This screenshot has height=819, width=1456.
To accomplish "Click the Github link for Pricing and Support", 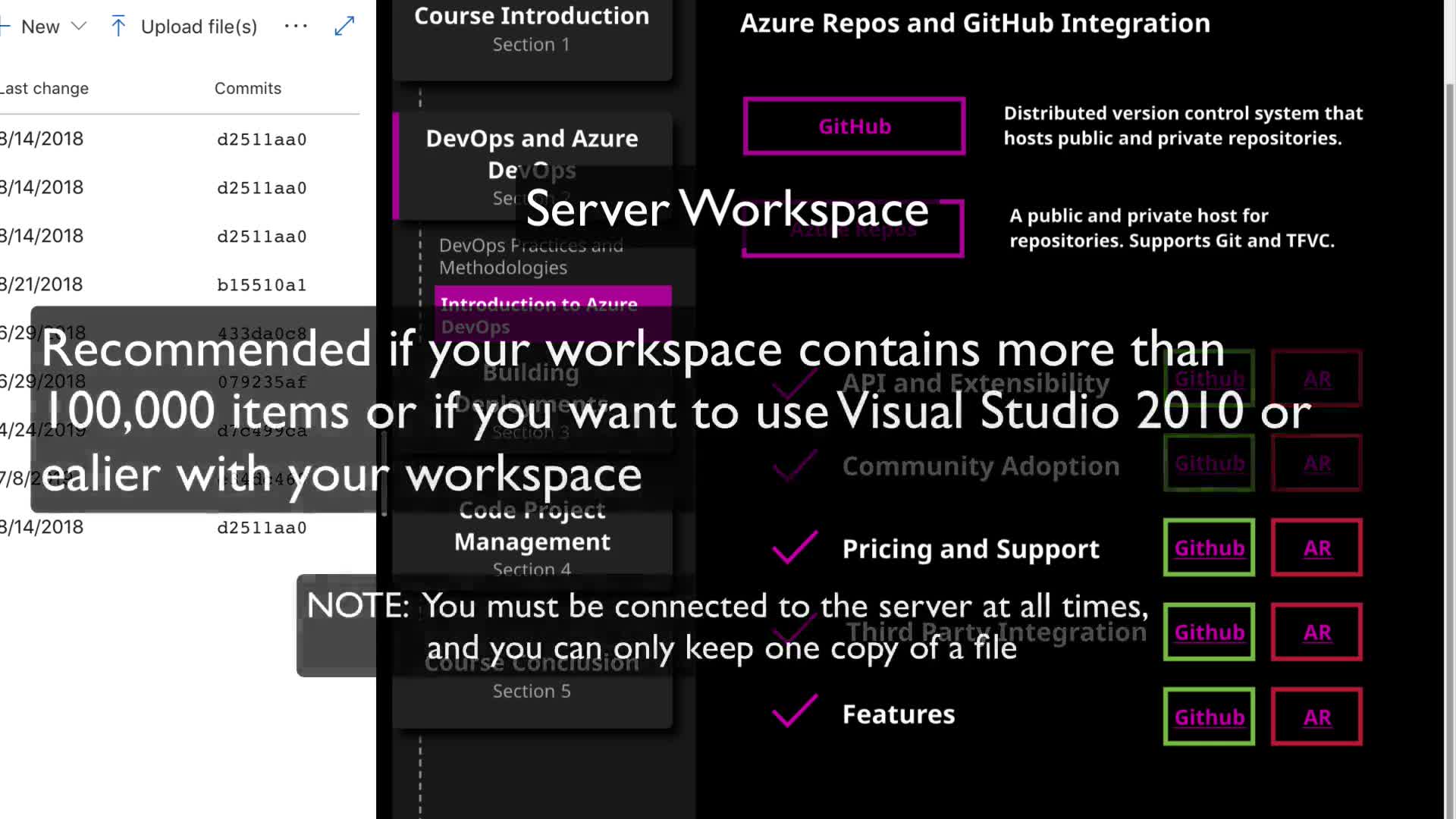I will [1209, 548].
